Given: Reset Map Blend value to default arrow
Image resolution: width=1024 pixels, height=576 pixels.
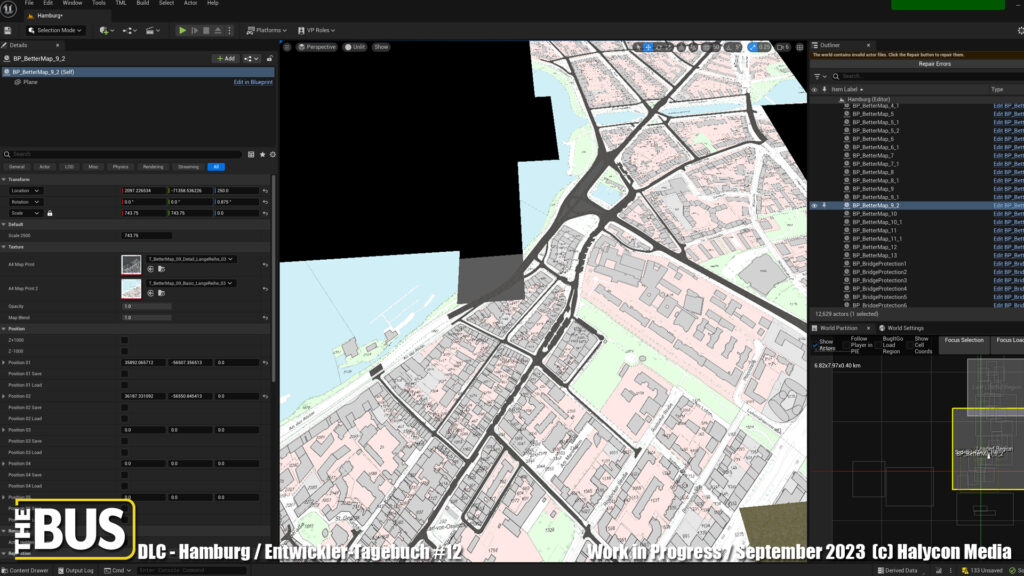Looking at the screenshot, I should [x=265, y=317].
